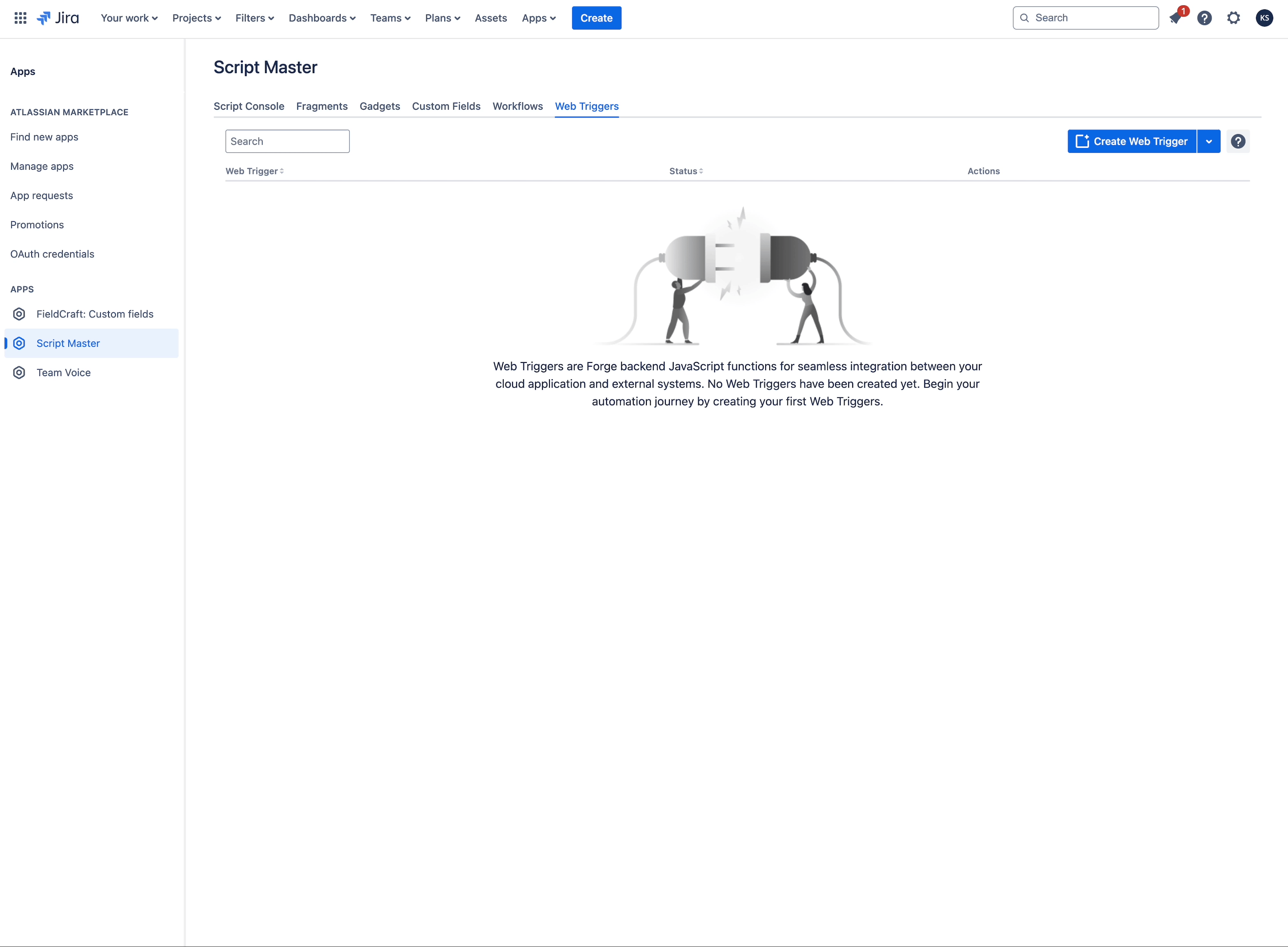Click the Jira logo
The width and height of the screenshot is (1288, 947).
point(58,18)
